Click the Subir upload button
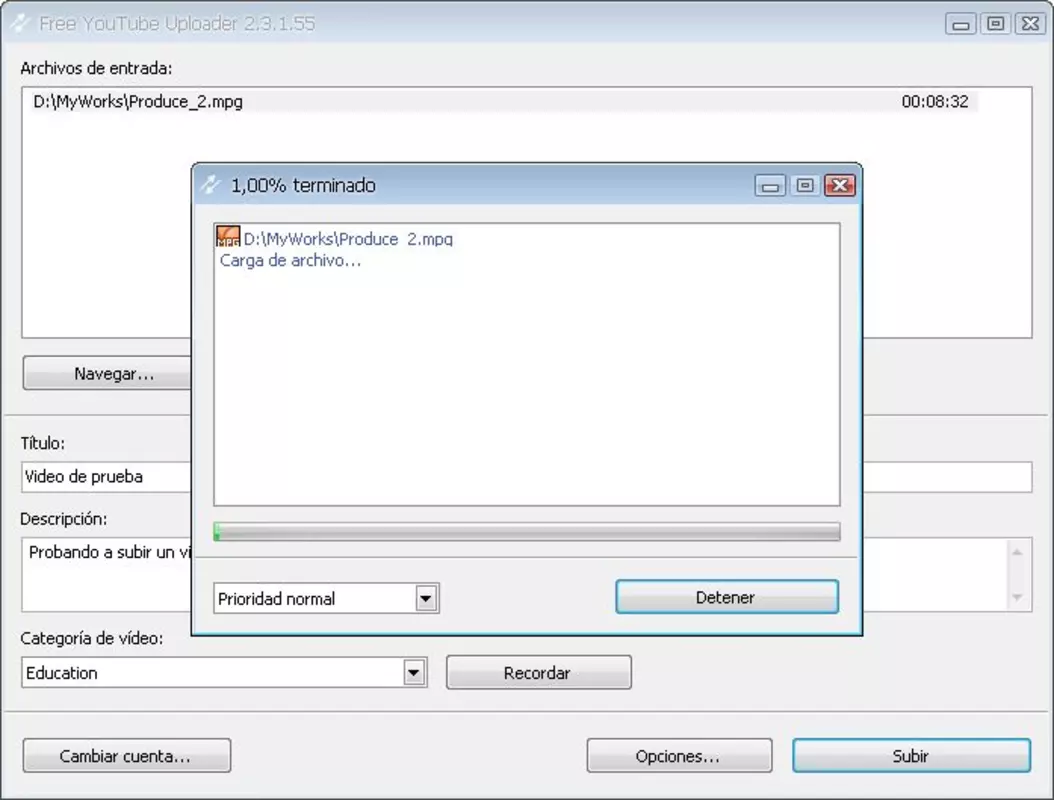This screenshot has width=1054, height=800. click(x=911, y=756)
